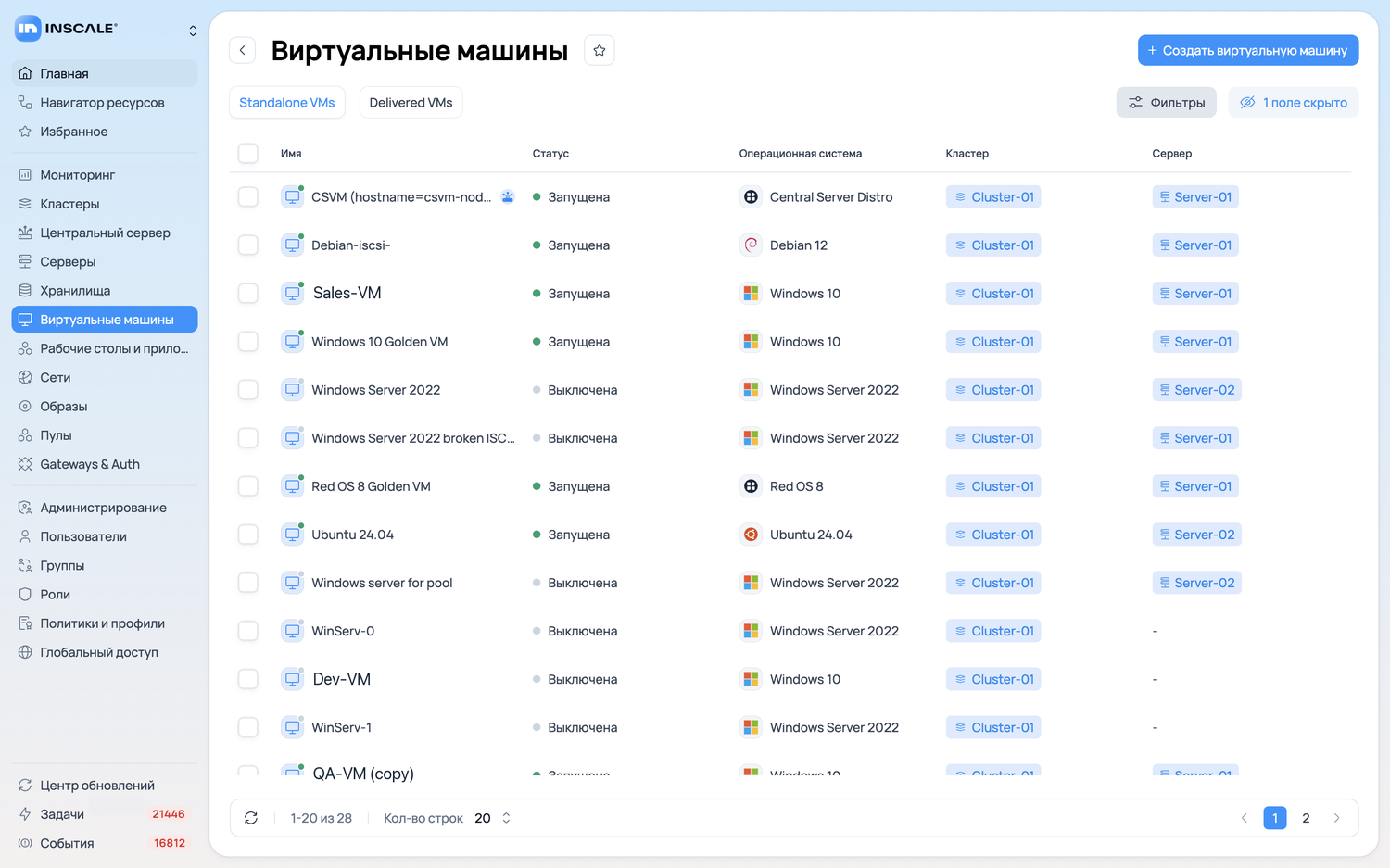Image resolution: width=1390 pixels, height=868 pixels.
Task: Jump to page 2 of the table
Action: tap(1306, 818)
